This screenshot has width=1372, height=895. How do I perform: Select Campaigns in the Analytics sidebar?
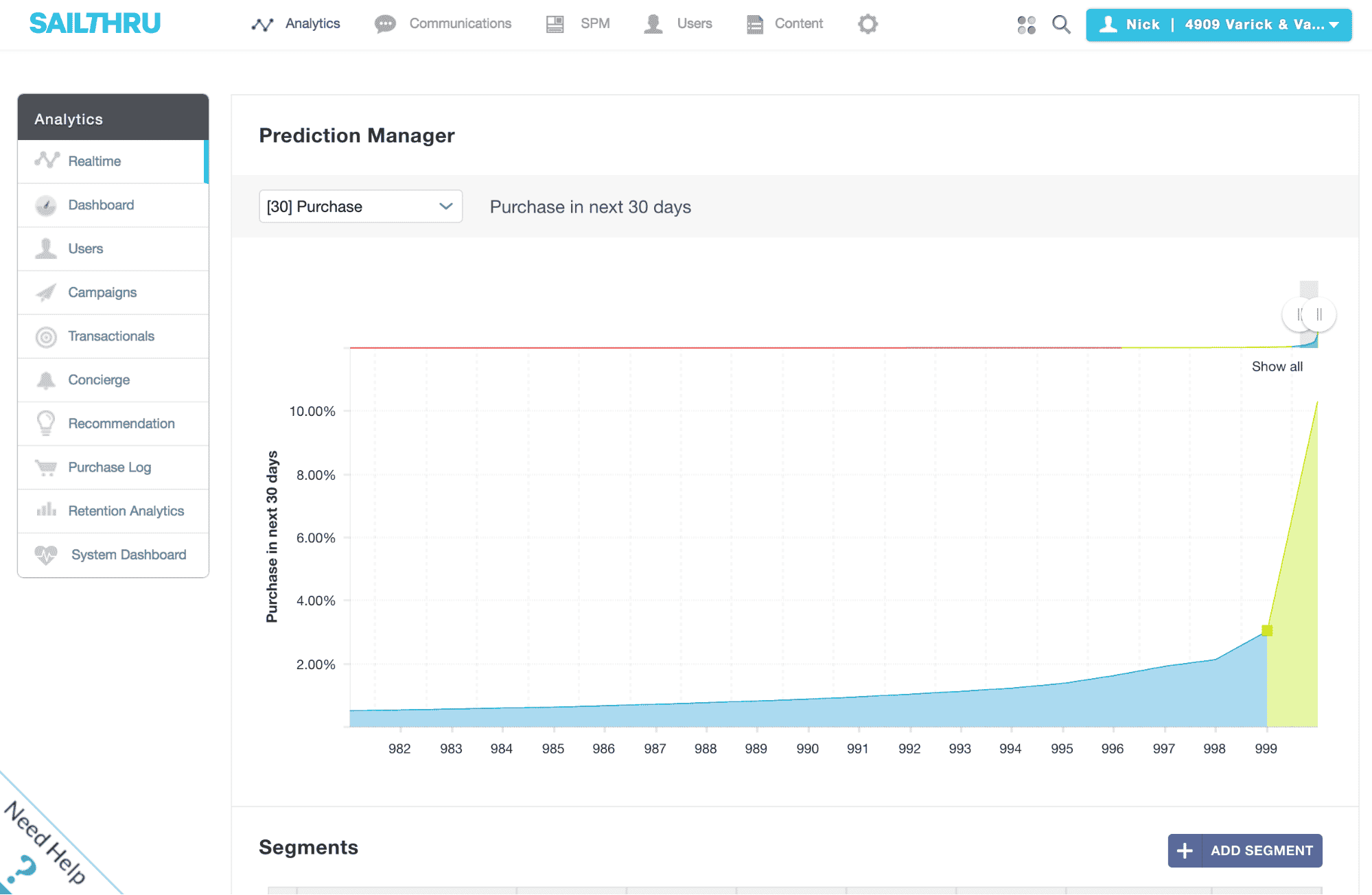(102, 292)
